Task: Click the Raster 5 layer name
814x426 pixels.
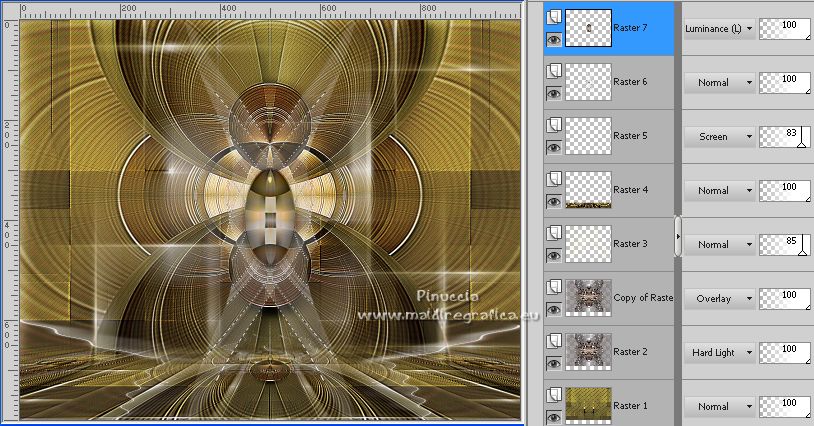Action: pos(630,136)
